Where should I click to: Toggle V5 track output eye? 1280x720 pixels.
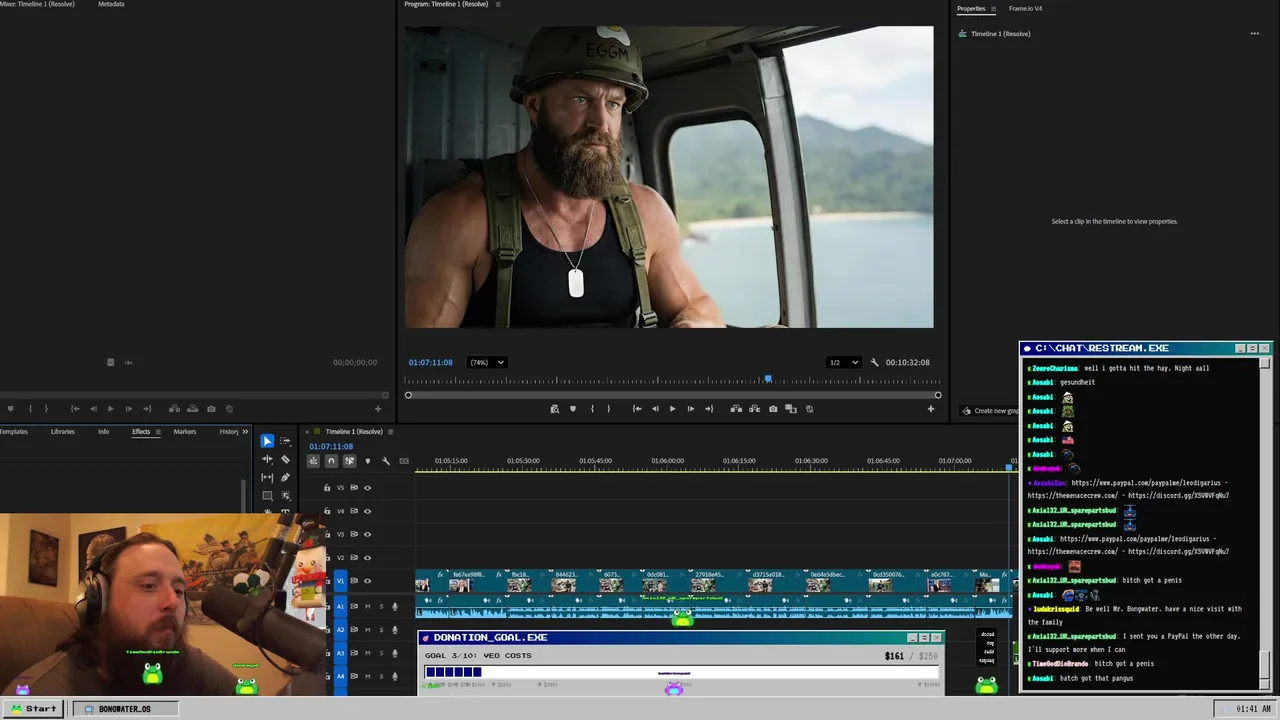point(367,488)
